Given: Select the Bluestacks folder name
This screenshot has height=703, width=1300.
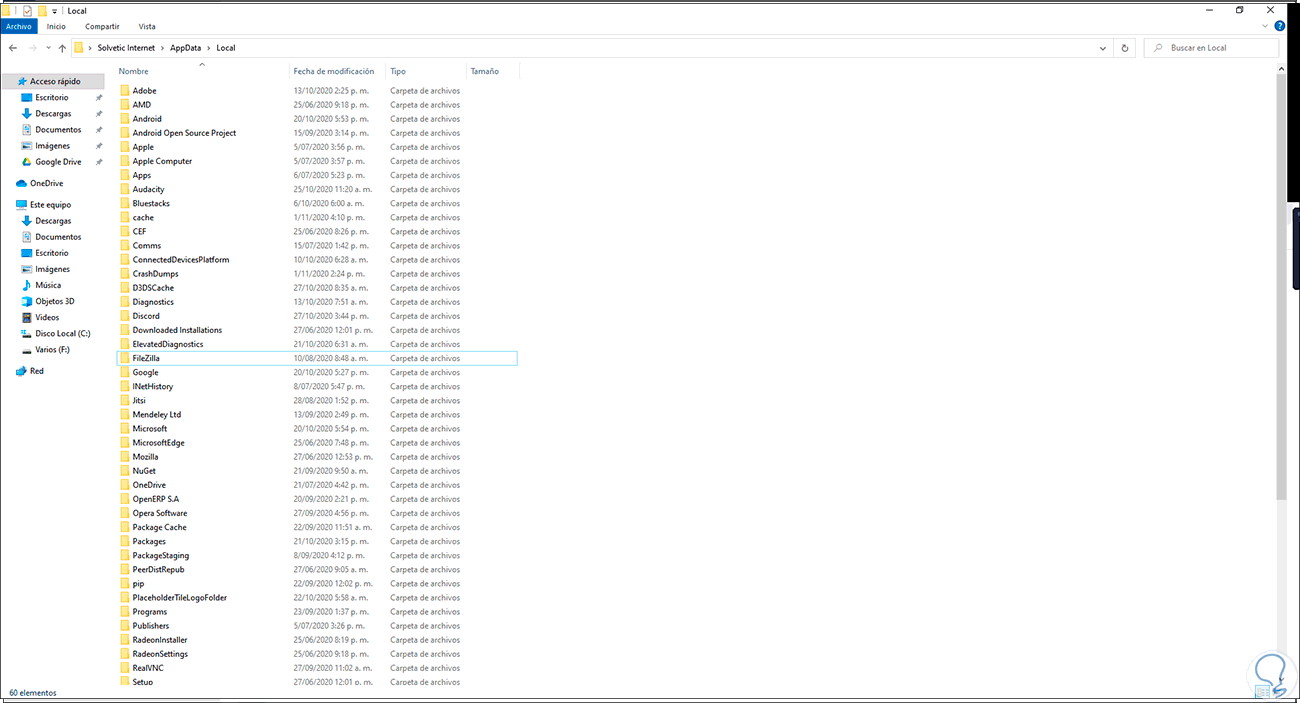Looking at the screenshot, I should 151,203.
